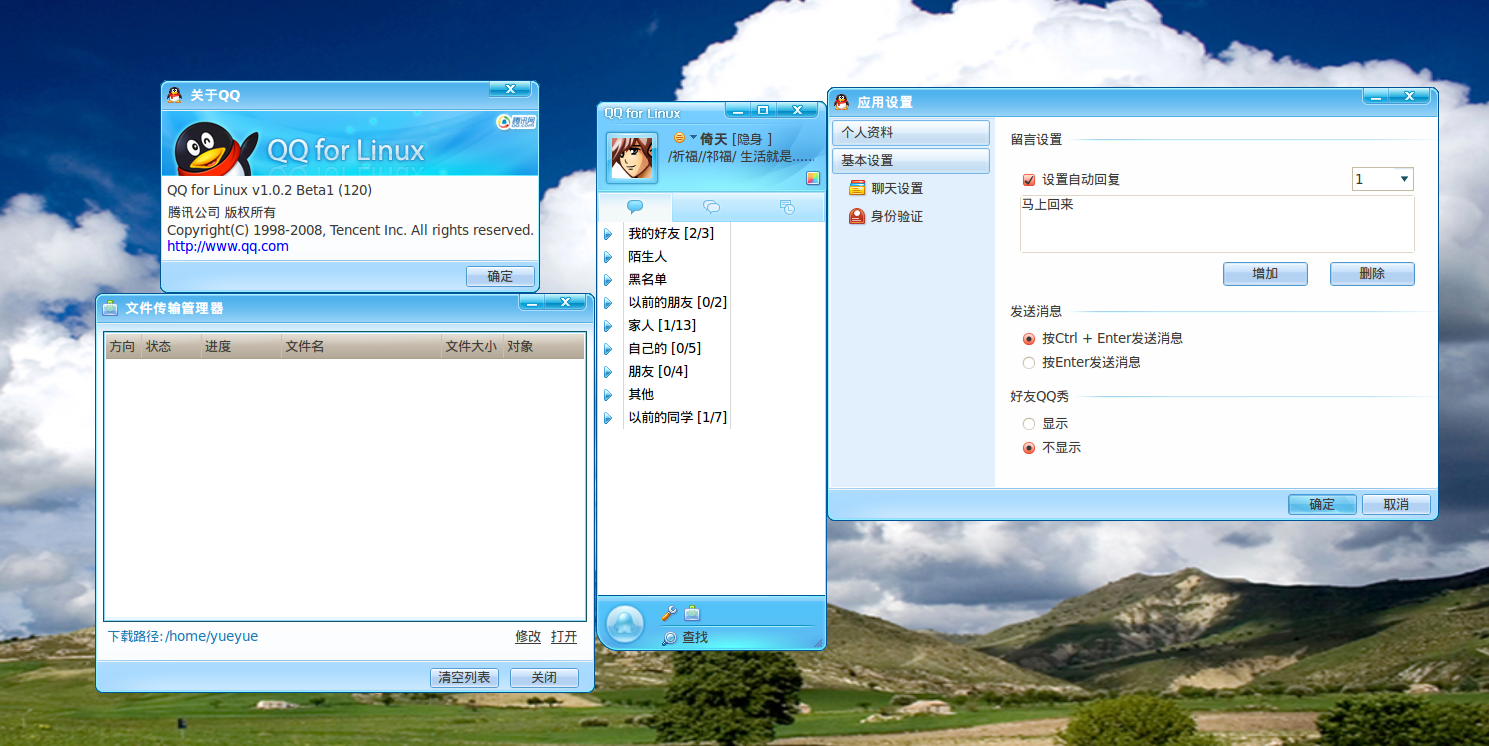
Task: Expand the 我的好友 [2/3] group
Action: (x=607, y=234)
